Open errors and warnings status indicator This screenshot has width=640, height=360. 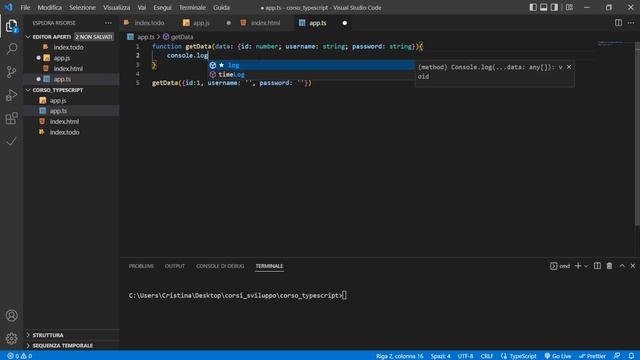click(20, 356)
